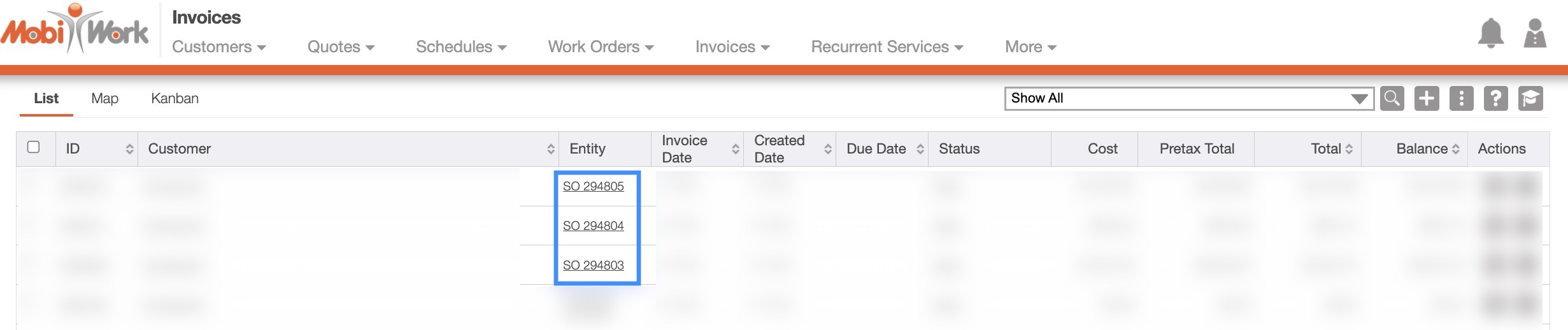Open the Recurrent Services menu

887,47
